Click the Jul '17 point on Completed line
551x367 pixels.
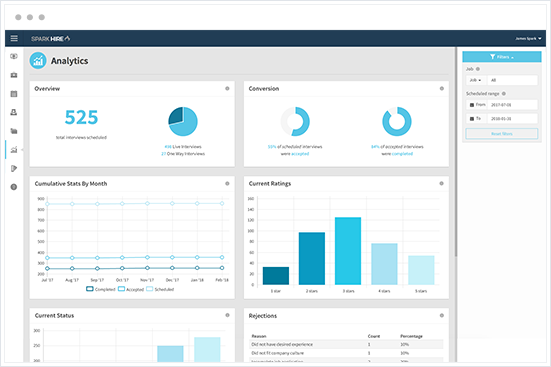47,269
